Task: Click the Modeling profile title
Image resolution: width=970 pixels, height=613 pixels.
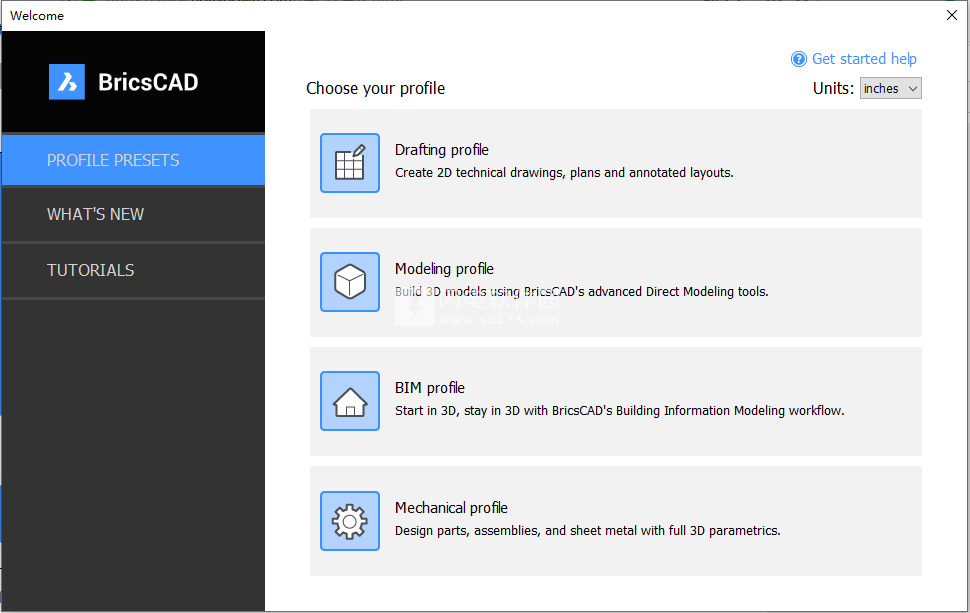Action: [444, 268]
